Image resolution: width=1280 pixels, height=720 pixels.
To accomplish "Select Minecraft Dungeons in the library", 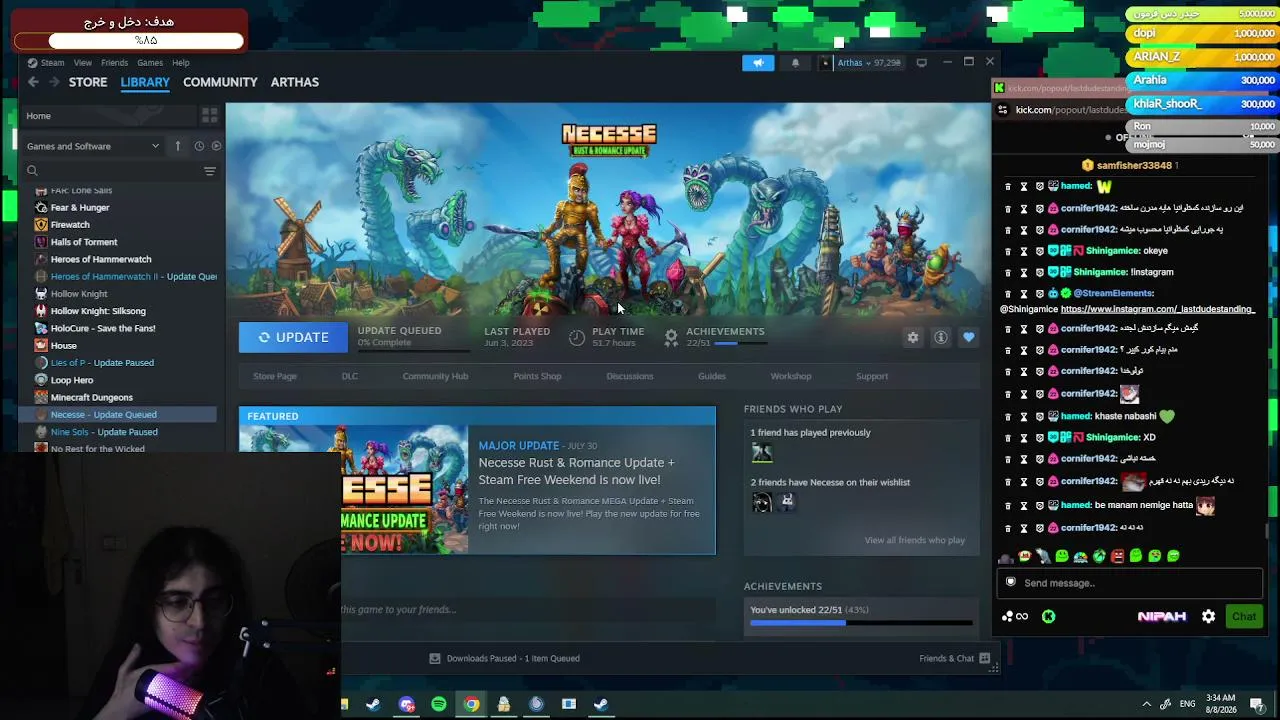I will coord(92,397).
